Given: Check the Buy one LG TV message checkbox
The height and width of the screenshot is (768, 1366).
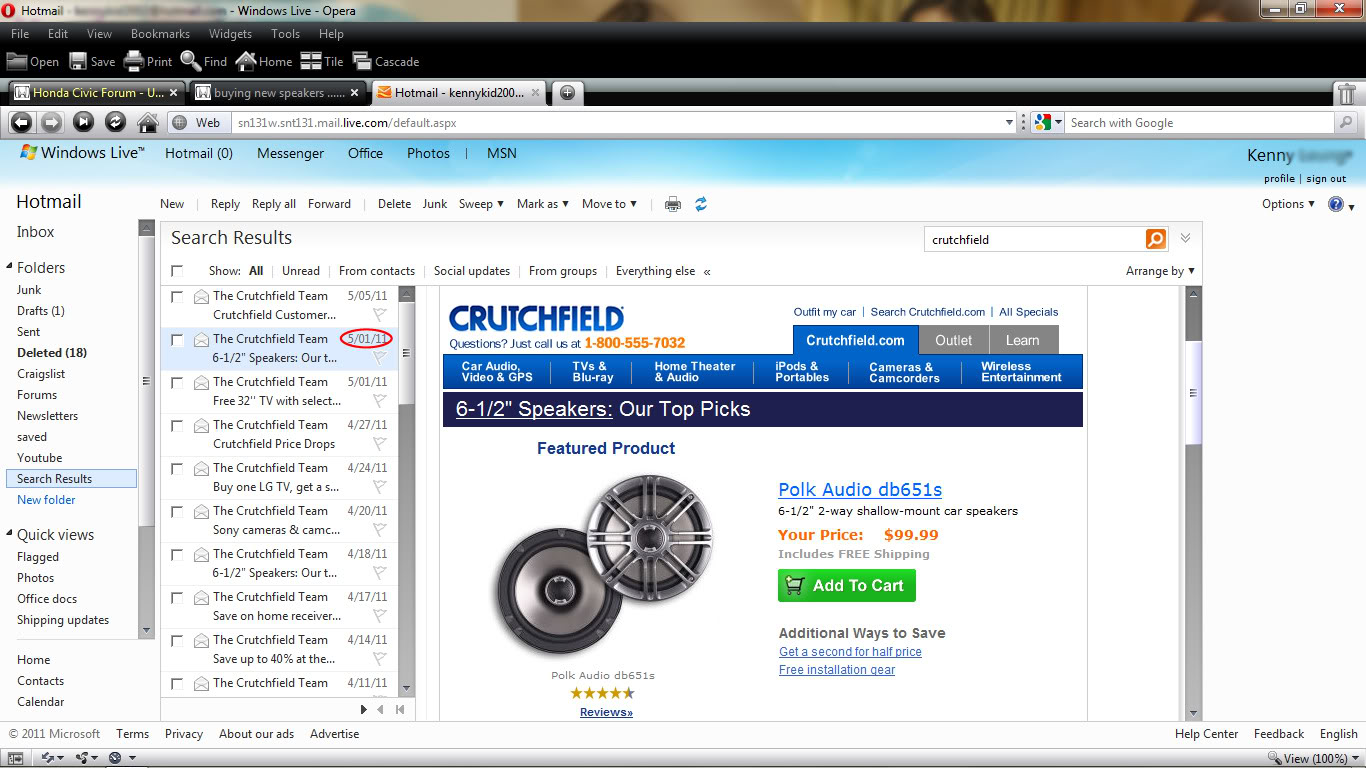Looking at the screenshot, I should pos(177,468).
